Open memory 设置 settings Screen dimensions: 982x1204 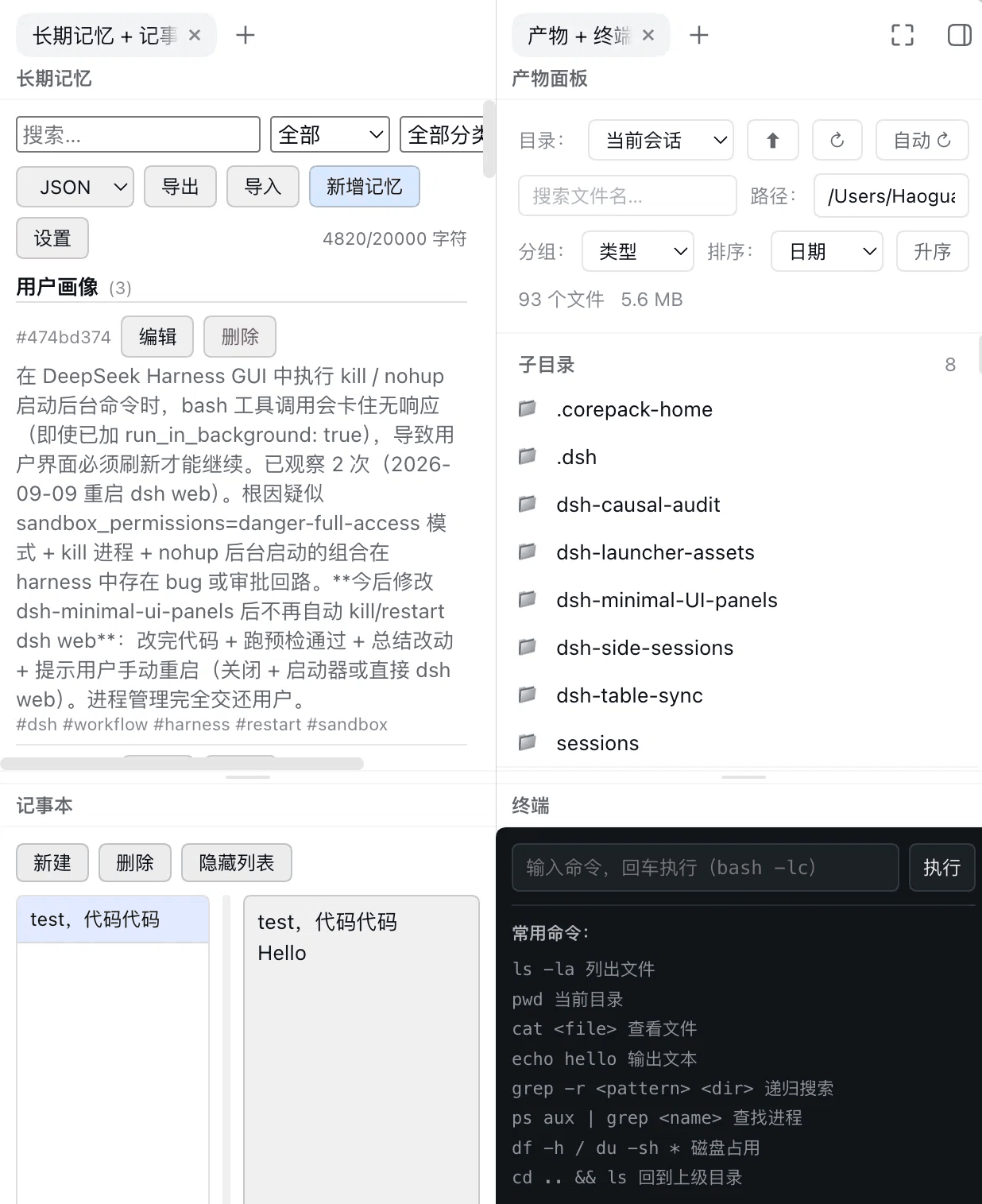[52, 238]
